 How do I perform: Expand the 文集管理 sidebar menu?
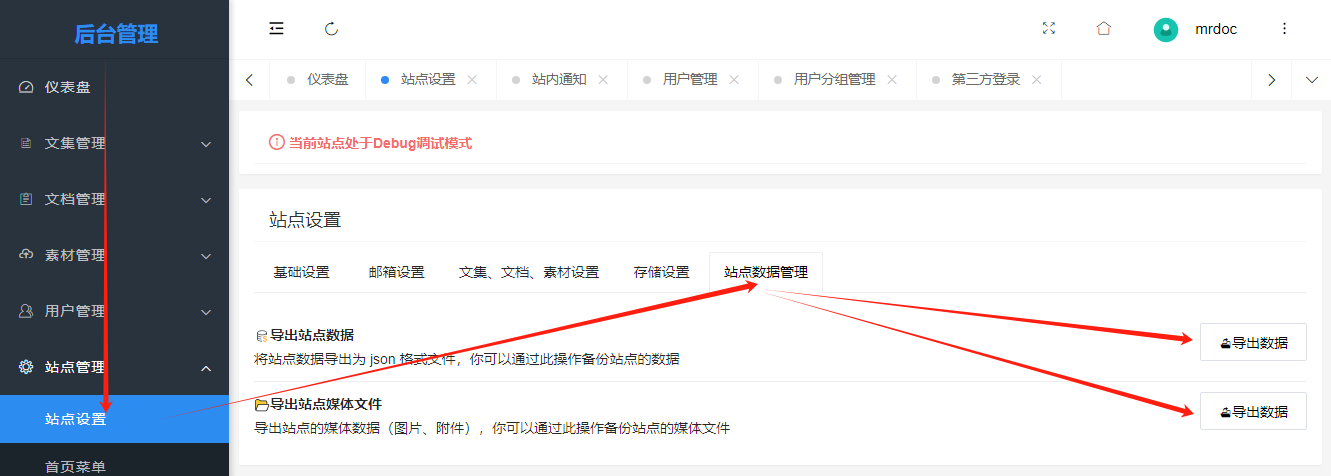click(114, 144)
